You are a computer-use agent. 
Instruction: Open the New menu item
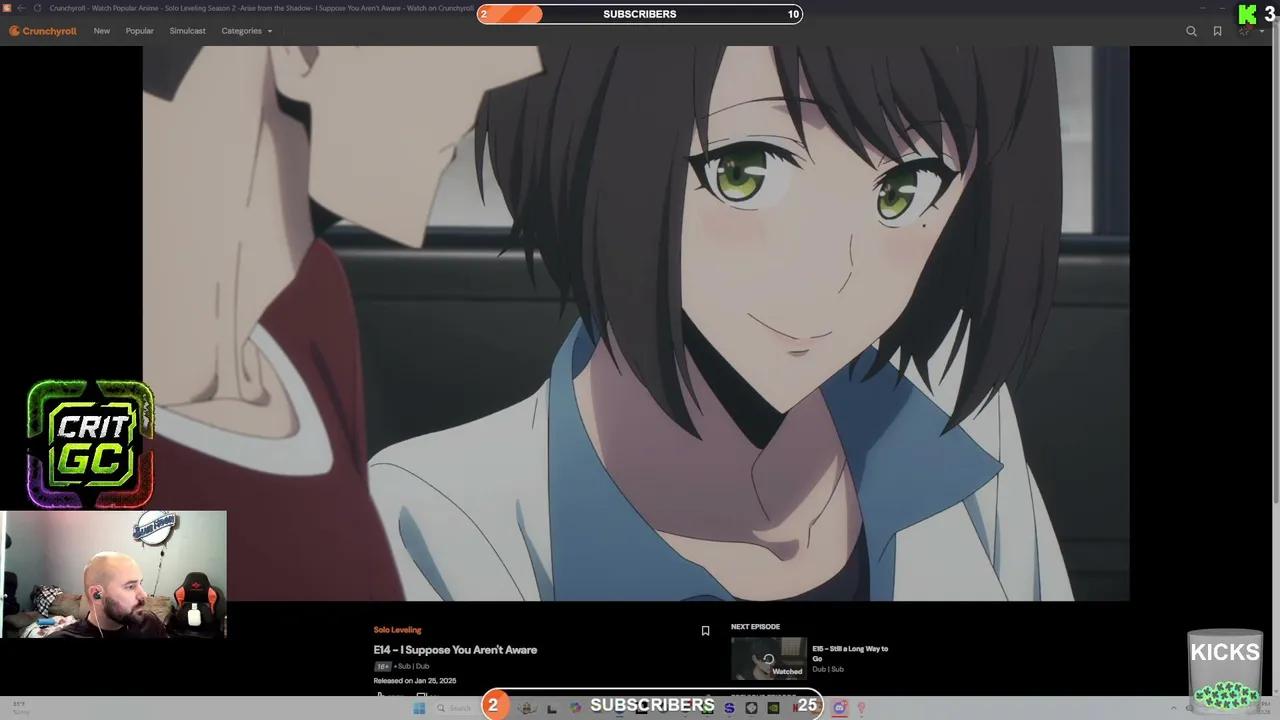click(102, 31)
